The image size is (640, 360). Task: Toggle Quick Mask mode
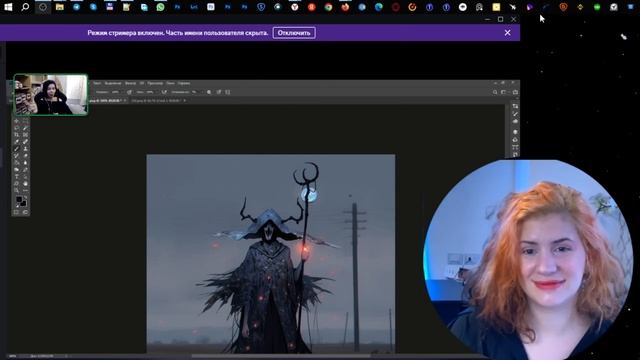(x=16, y=212)
